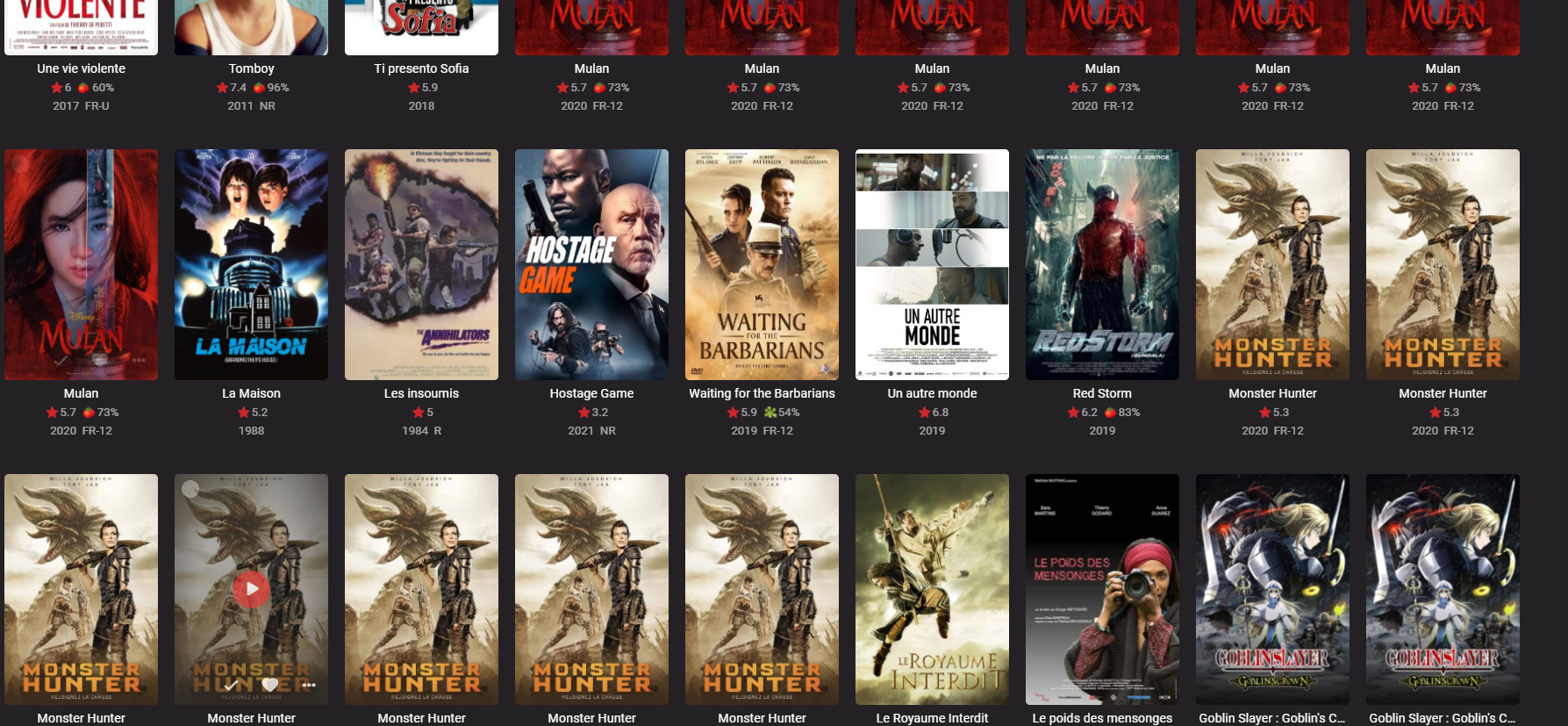Viewport: 1568px width, 726px height.
Task: Open the Waiting for the Barbarians title
Action: [762, 393]
